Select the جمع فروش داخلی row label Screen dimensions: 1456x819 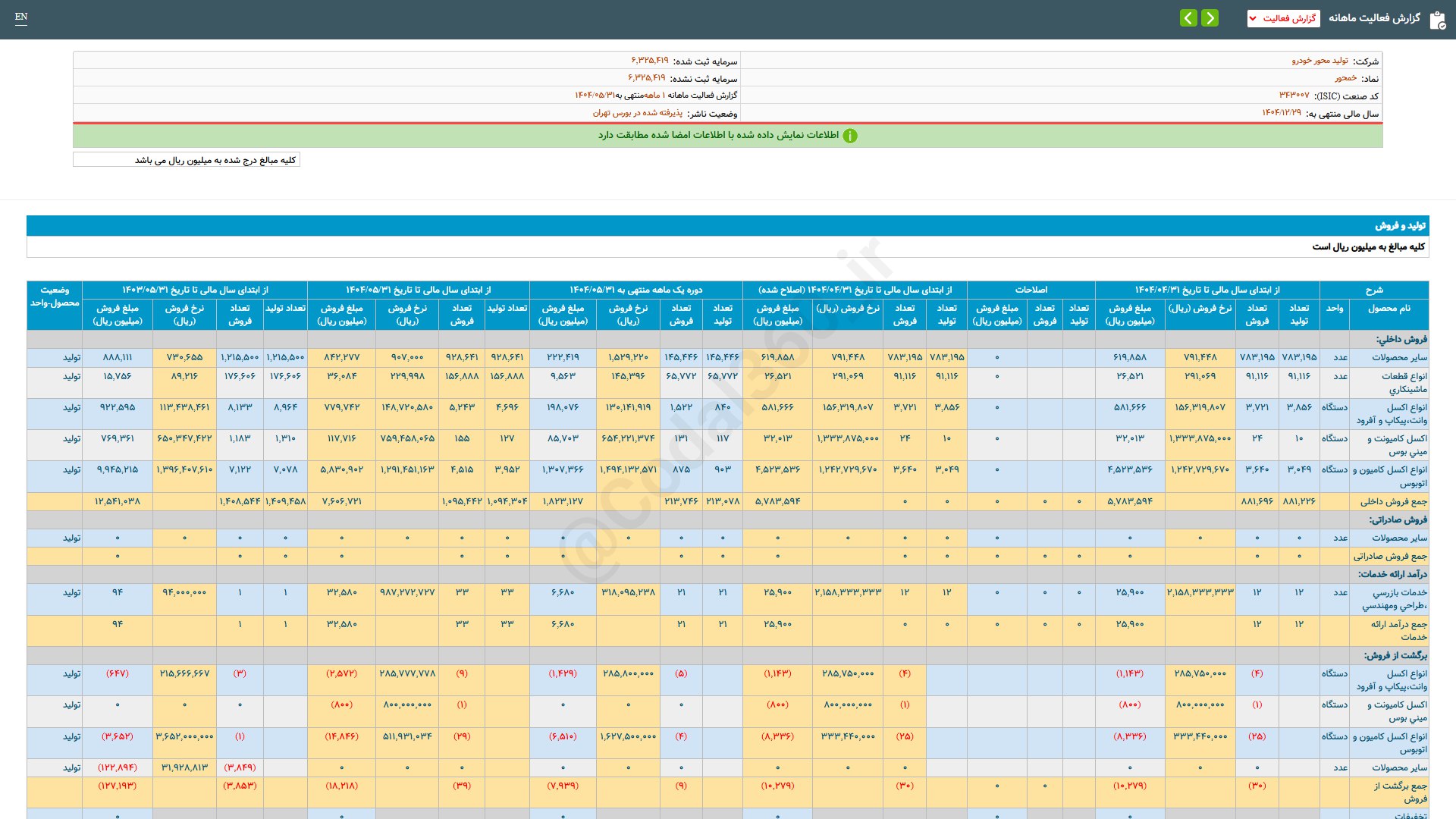click(x=1393, y=501)
